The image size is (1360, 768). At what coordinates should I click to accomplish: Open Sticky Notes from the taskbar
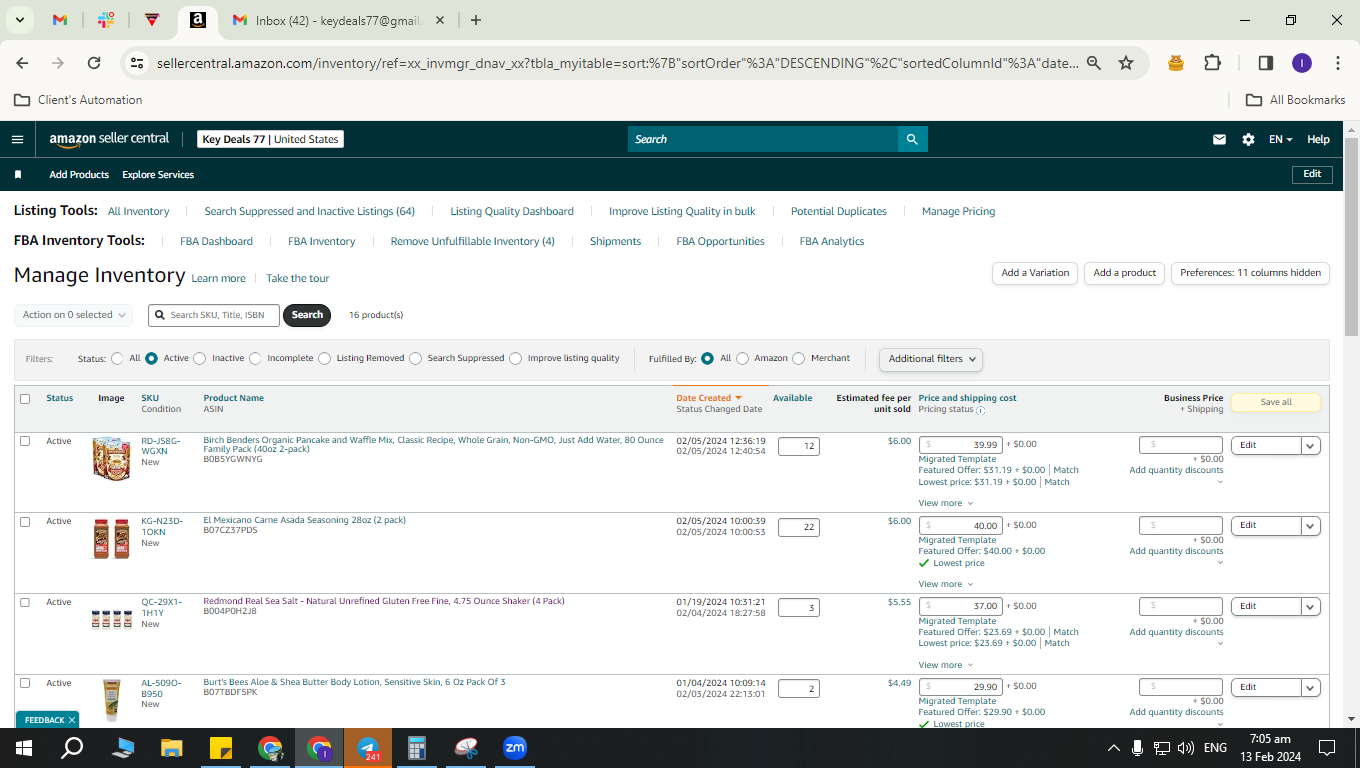[x=221, y=748]
